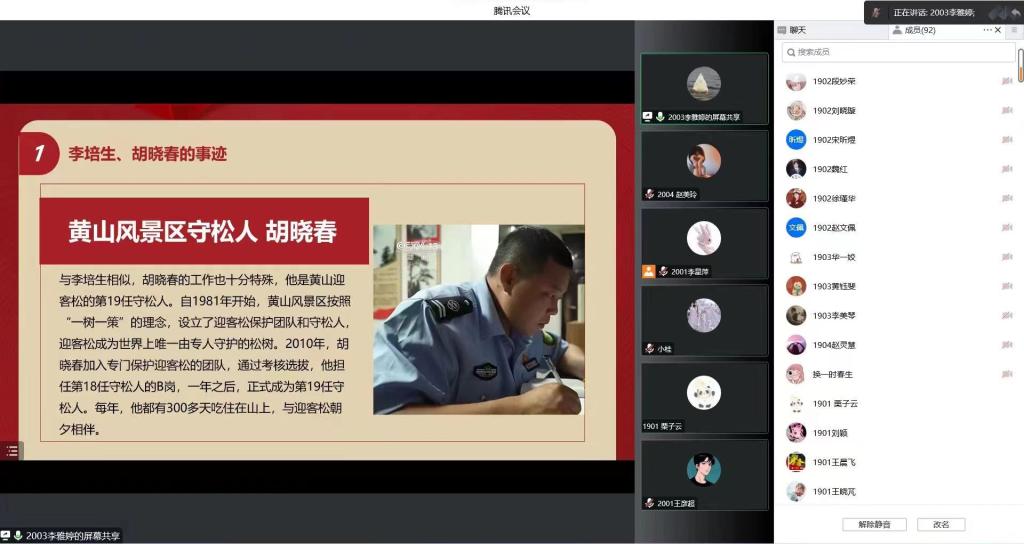Click the search icon in member search box
The width and height of the screenshot is (1024, 544).
pos(790,52)
